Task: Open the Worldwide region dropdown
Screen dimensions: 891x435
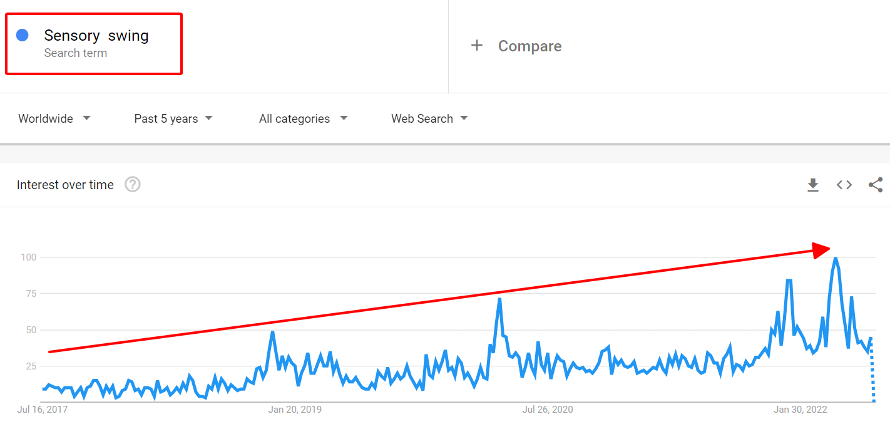Action: click(54, 119)
